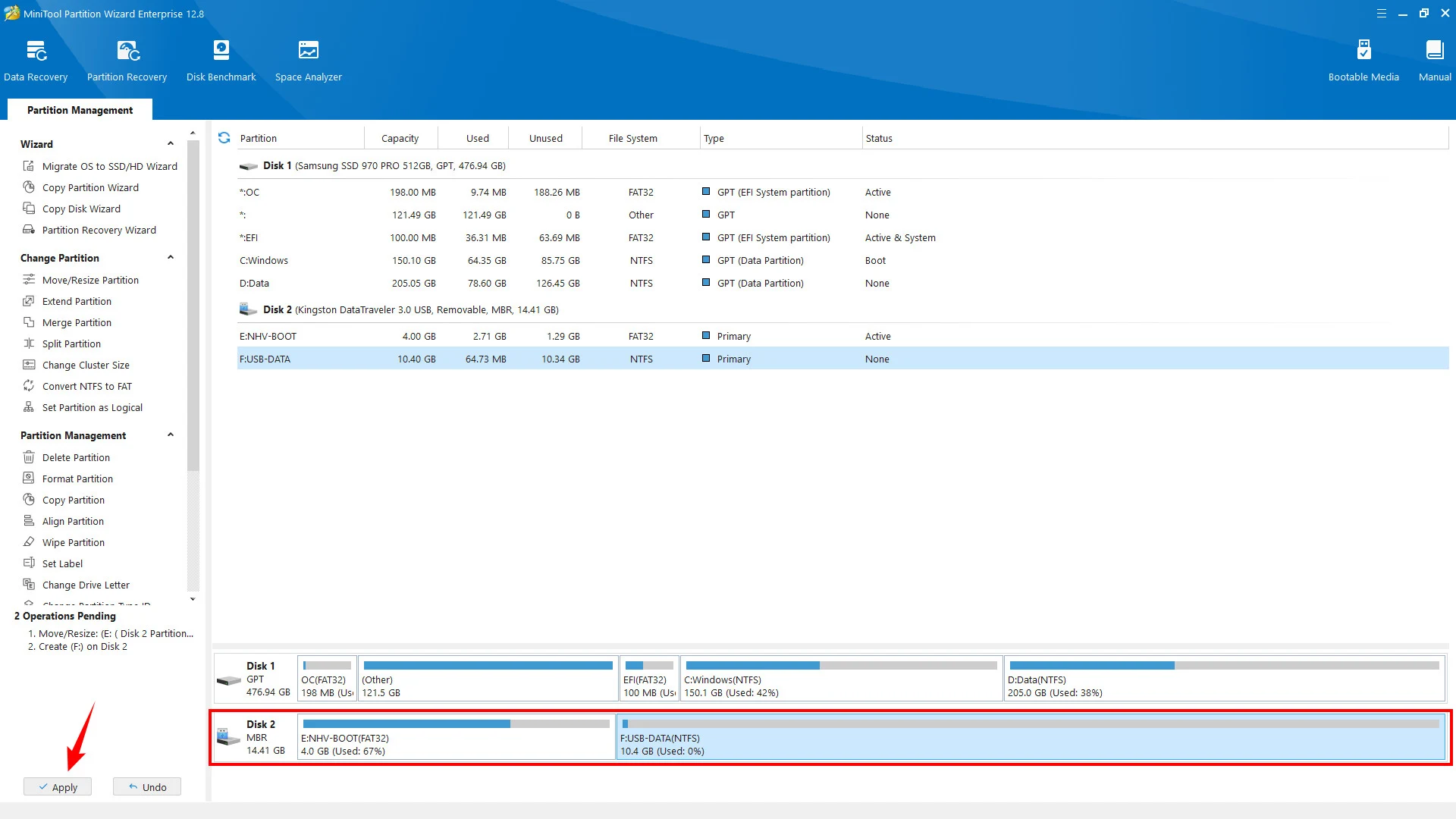Open the Manual
Image resolution: width=1456 pixels, height=819 pixels.
pyautogui.click(x=1435, y=61)
